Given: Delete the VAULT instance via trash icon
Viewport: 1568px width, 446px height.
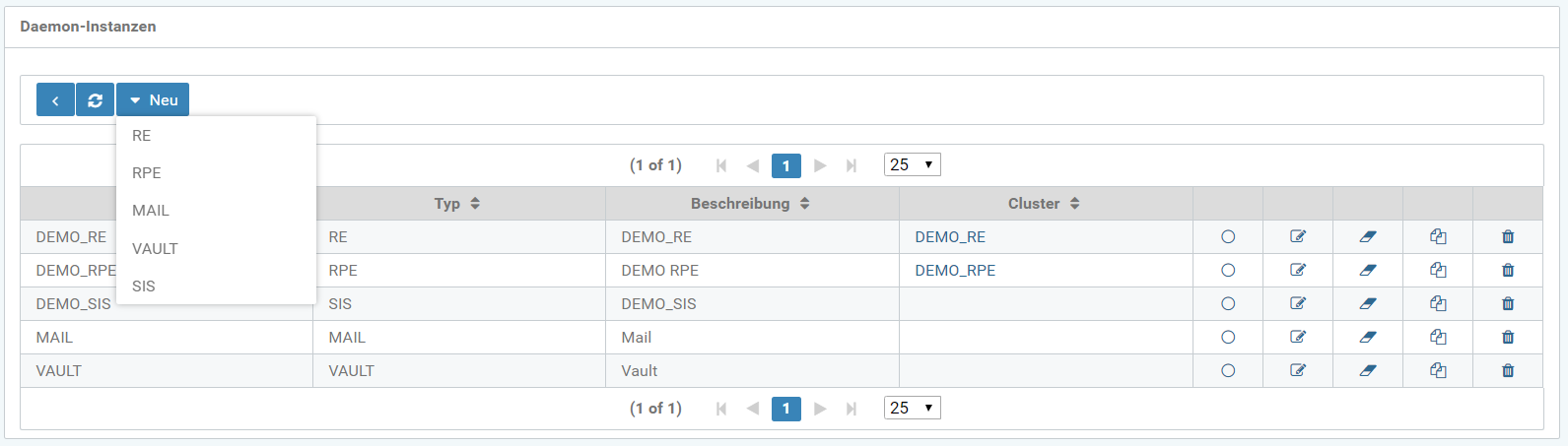Looking at the screenshot, I should click(x=1508, y=370).
